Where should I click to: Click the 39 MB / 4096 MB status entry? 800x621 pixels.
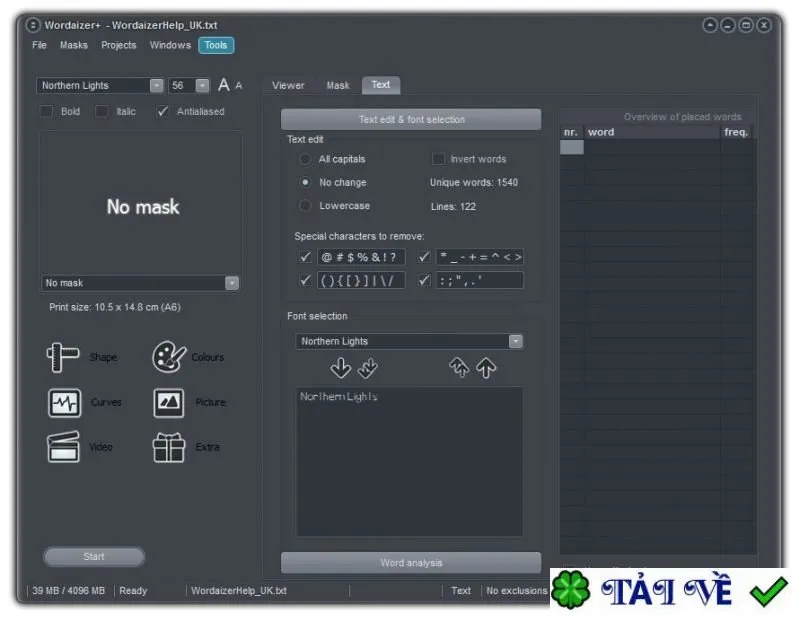68,590
